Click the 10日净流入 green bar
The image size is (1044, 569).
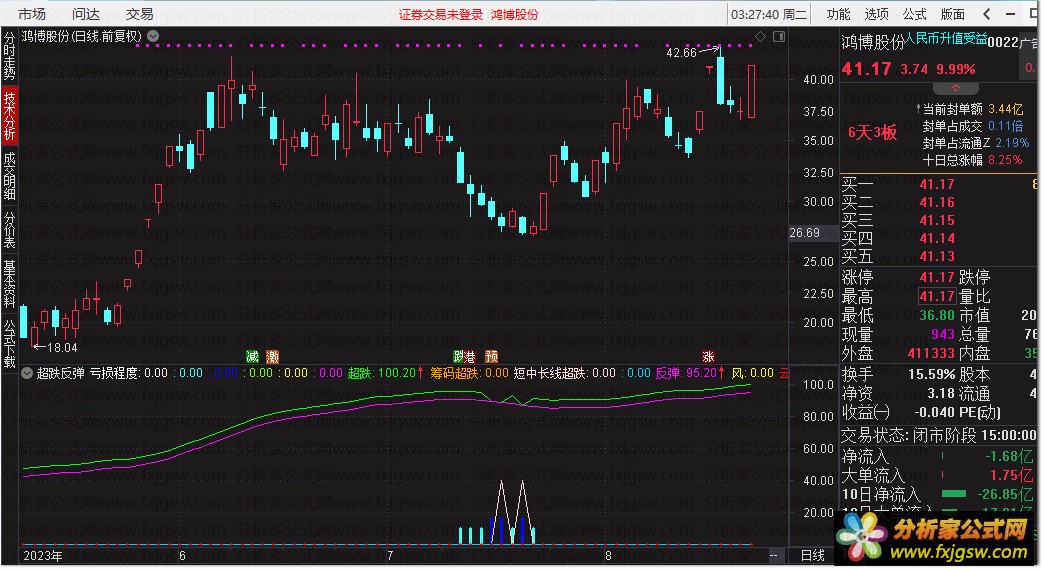coord(953,494)
